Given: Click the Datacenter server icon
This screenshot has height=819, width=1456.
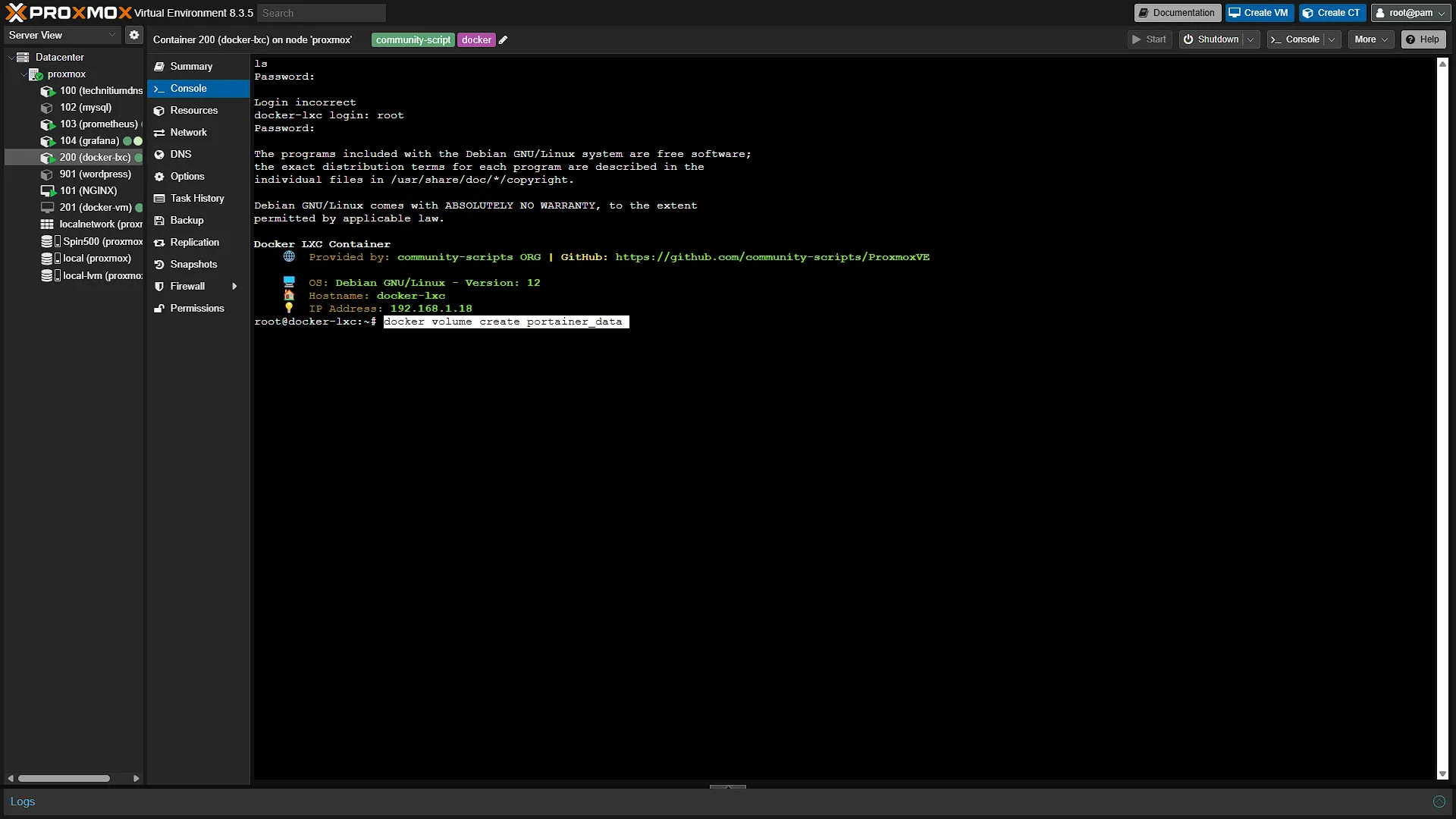Looking at the screenshot, I should (23, 58).
